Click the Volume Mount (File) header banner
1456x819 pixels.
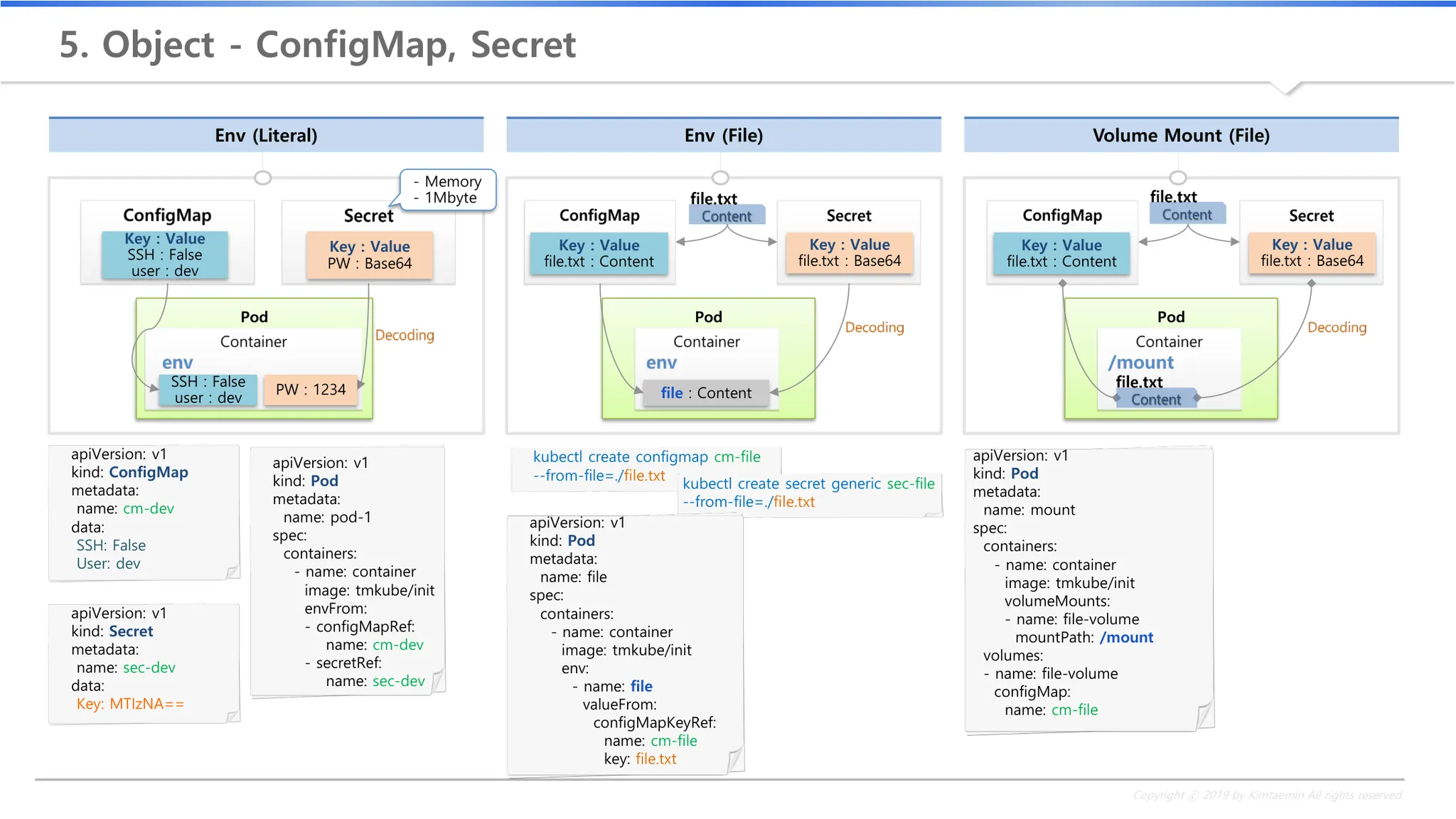1181,135
